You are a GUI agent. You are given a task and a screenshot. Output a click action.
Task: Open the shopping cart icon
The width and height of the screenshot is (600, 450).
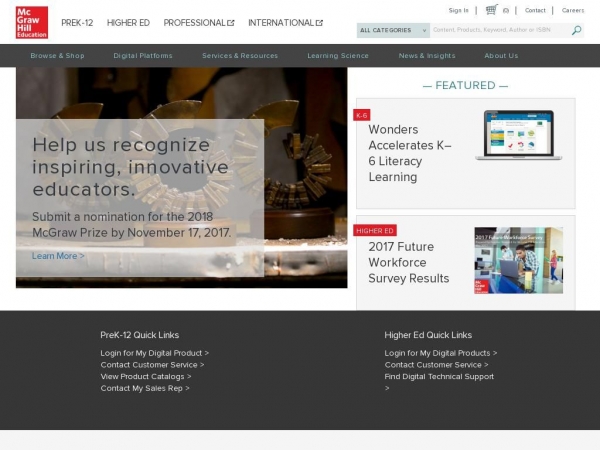pos(491,10)
